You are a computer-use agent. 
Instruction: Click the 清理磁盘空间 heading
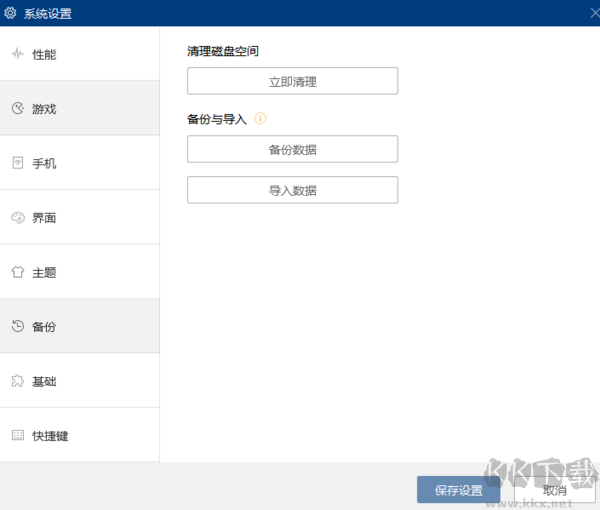coord(223,51)
